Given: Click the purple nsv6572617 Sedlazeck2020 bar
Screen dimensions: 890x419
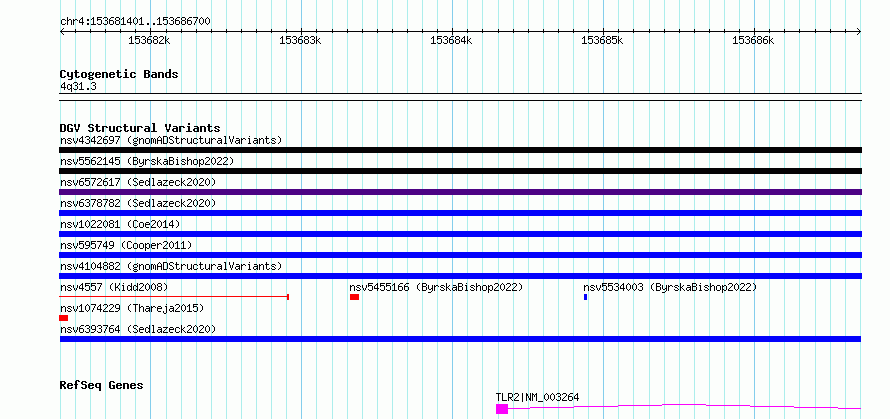Looking at the screenshot, I should click(460, 192).
